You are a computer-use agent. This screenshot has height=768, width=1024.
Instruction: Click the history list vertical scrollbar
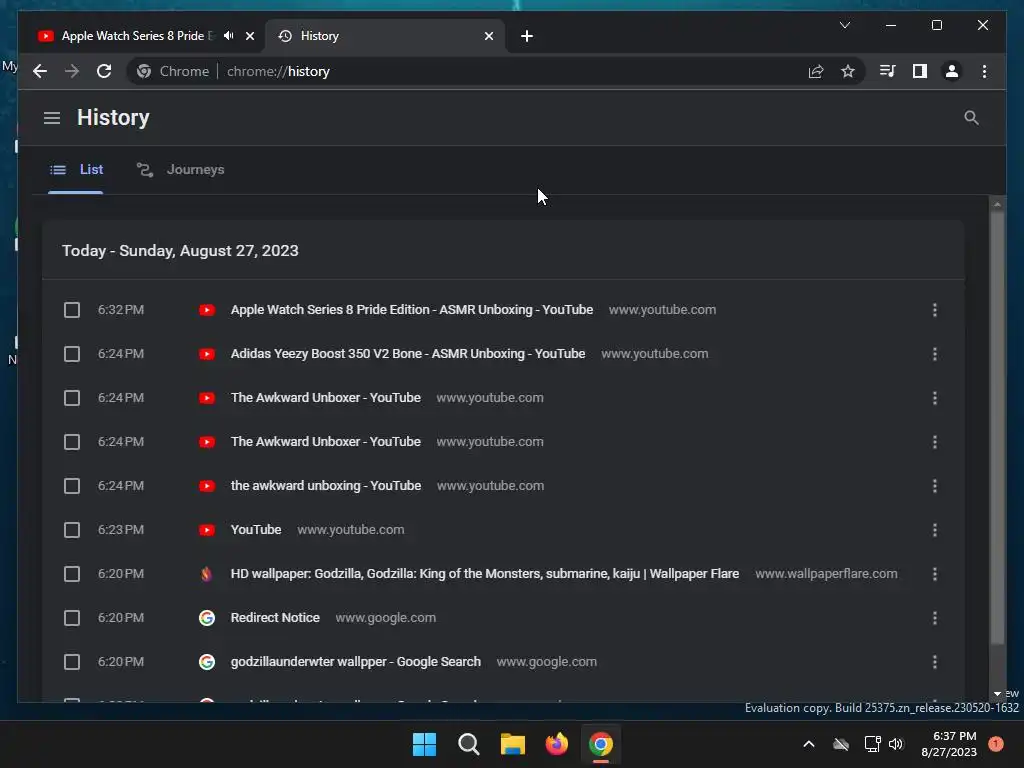[997, 428]
